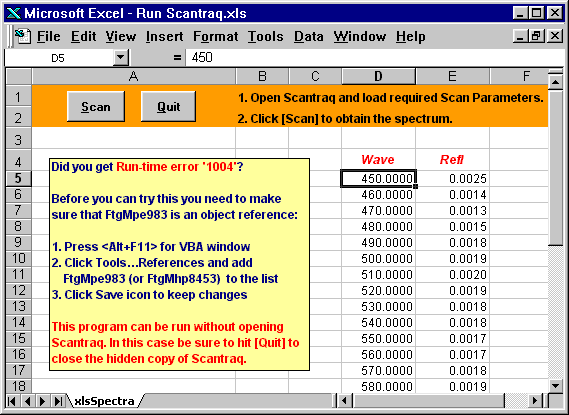The height and width of the screenshot is (415, 569).
Task: Click the formula bar equals sign
Action: tap(177, 58)
